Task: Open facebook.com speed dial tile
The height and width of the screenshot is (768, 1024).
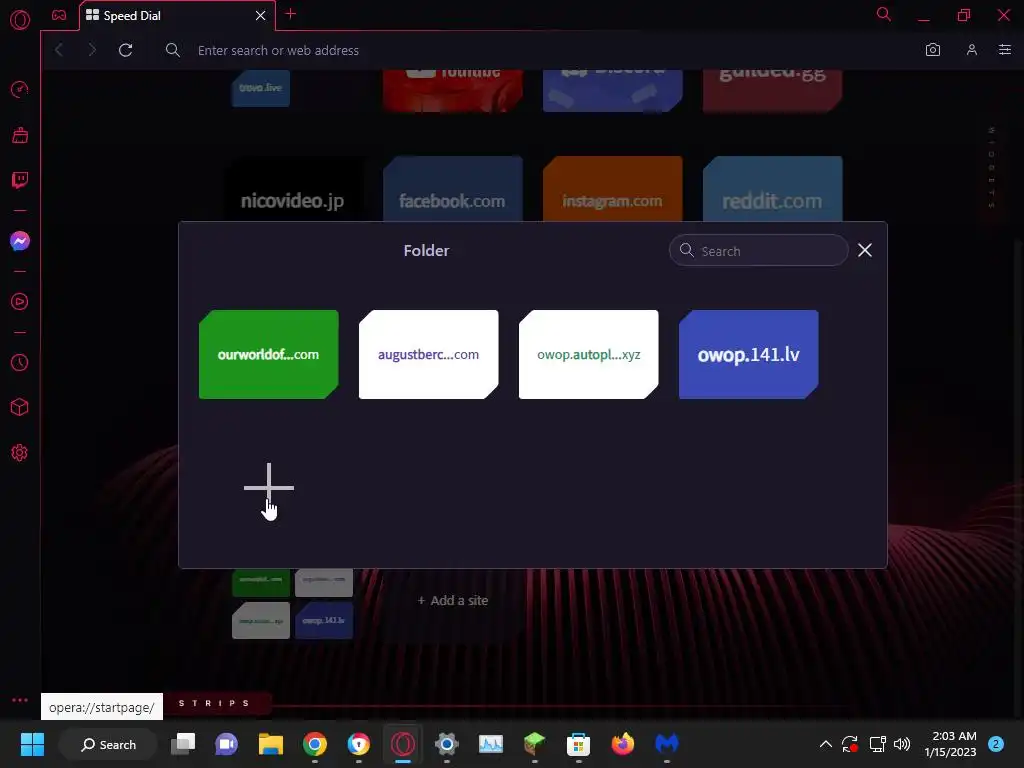Action: click(x=453, y=189)
